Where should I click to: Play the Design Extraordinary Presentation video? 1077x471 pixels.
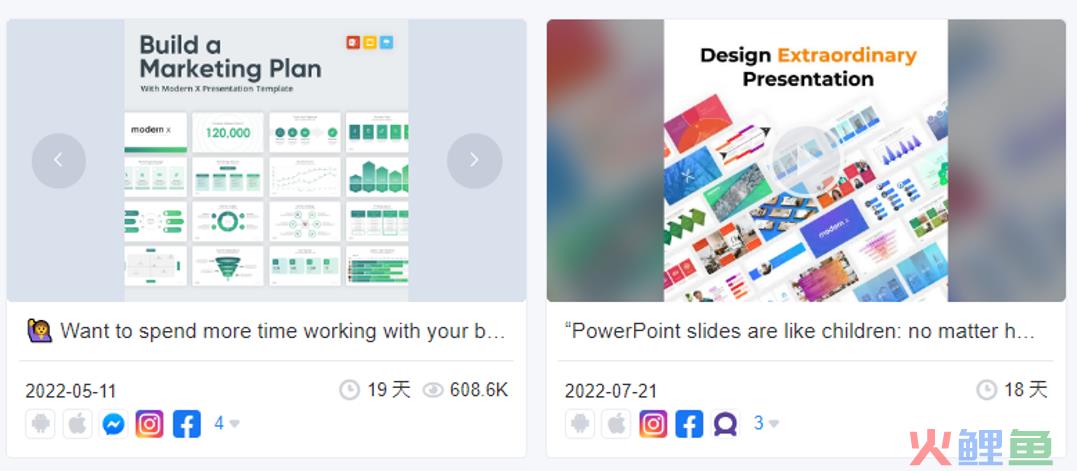tap(806, 160)
